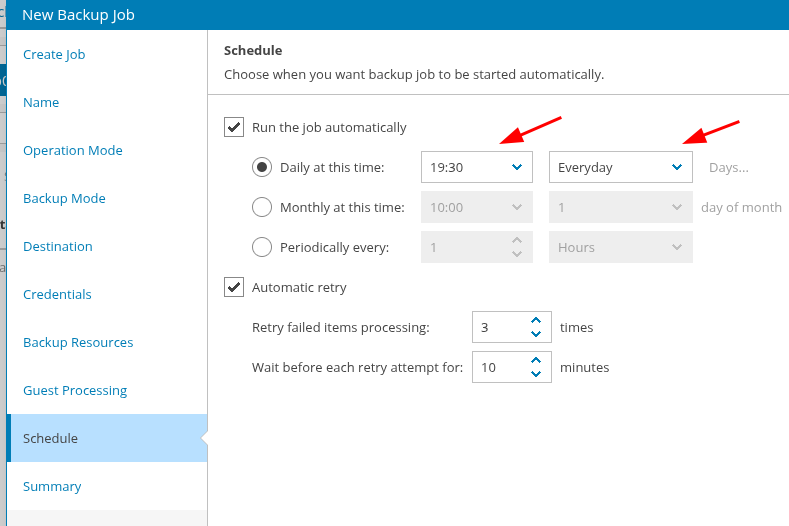Choose Periodically every radio option

pos(262,247)
